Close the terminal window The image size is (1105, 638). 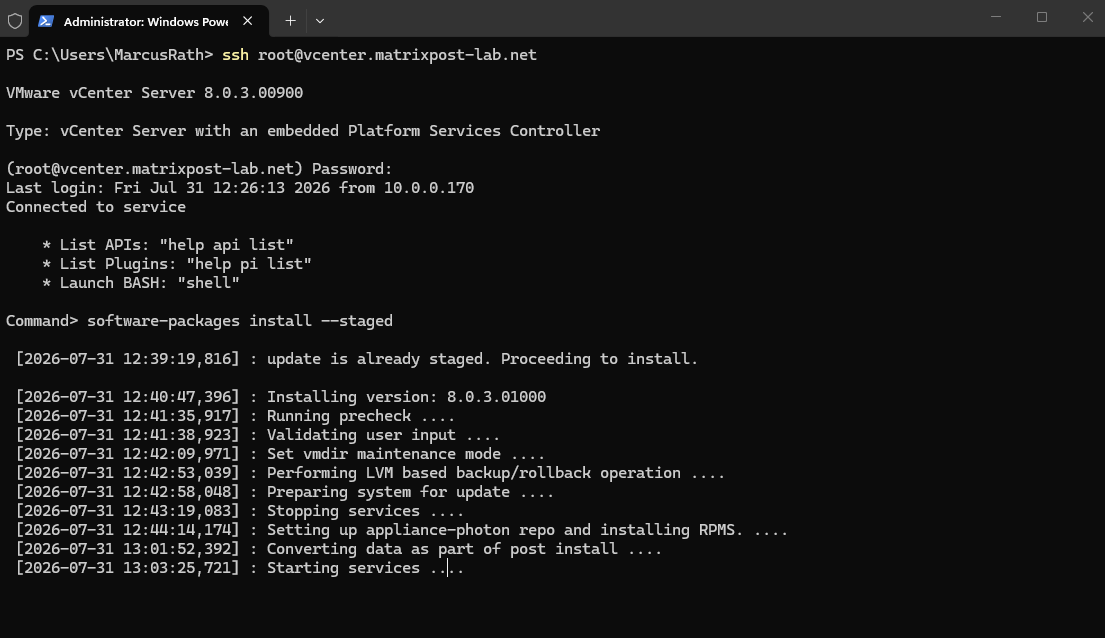[x=1087, y=17]
